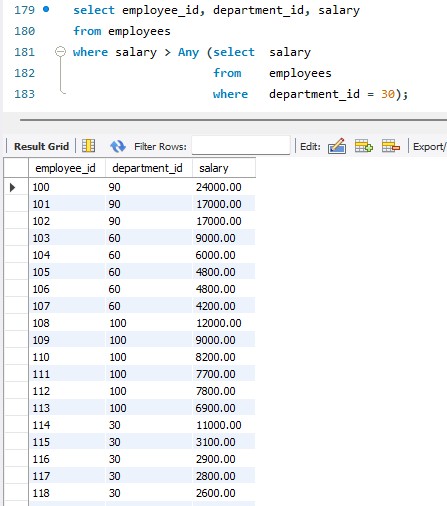Select salary cell 11000.00
Image resolution: width=447 pixels, height=506 pixels.
(224, 425)
